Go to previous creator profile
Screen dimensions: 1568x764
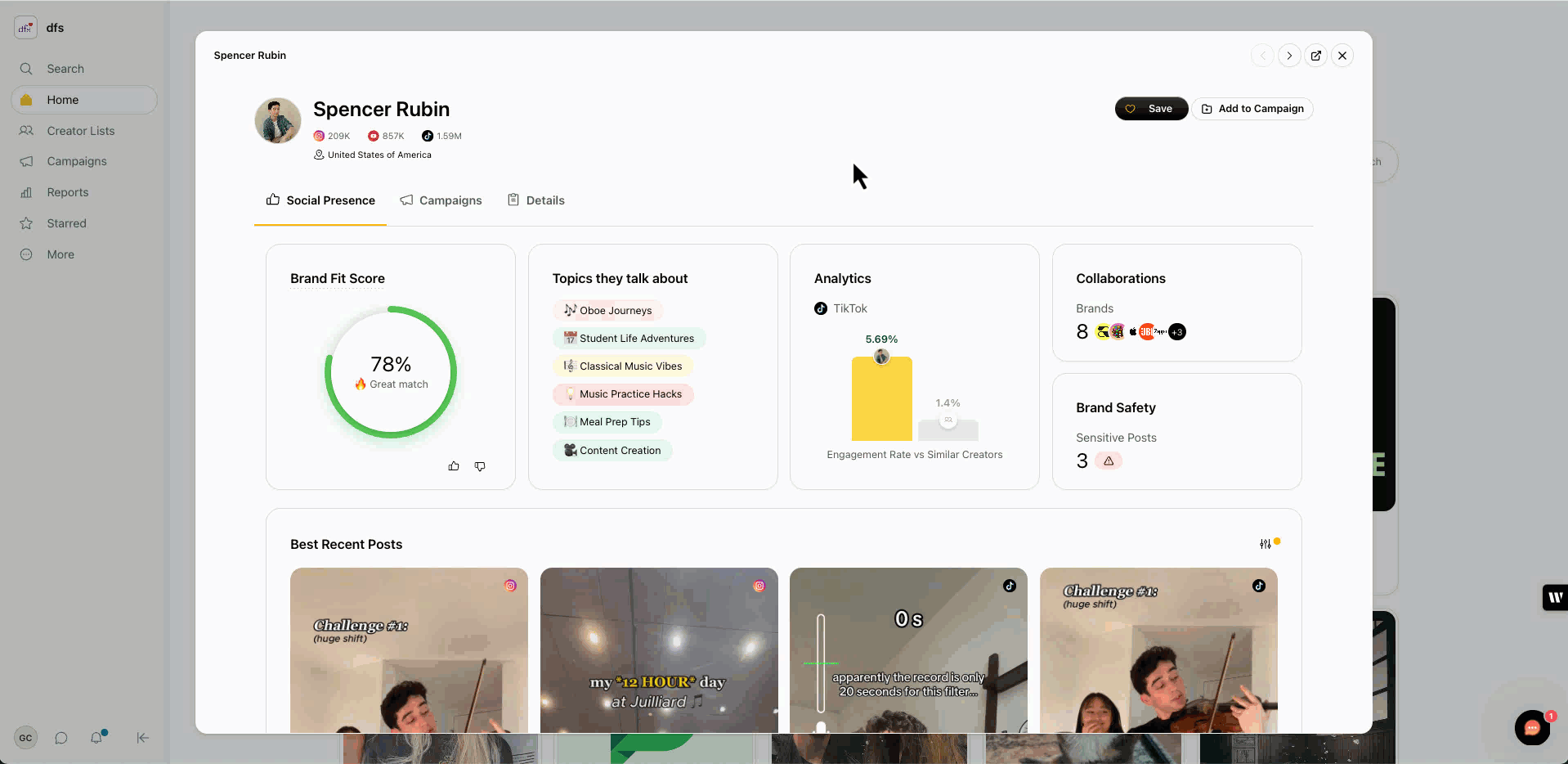pos(1262,56)
